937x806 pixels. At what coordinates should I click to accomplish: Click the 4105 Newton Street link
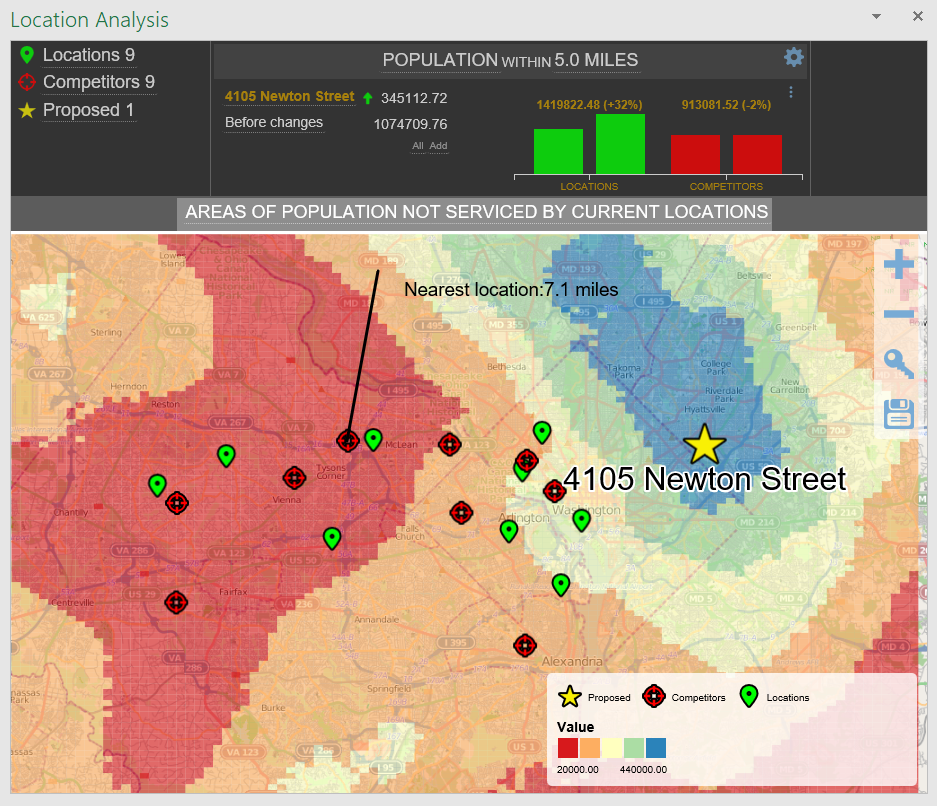pos(290,96)
